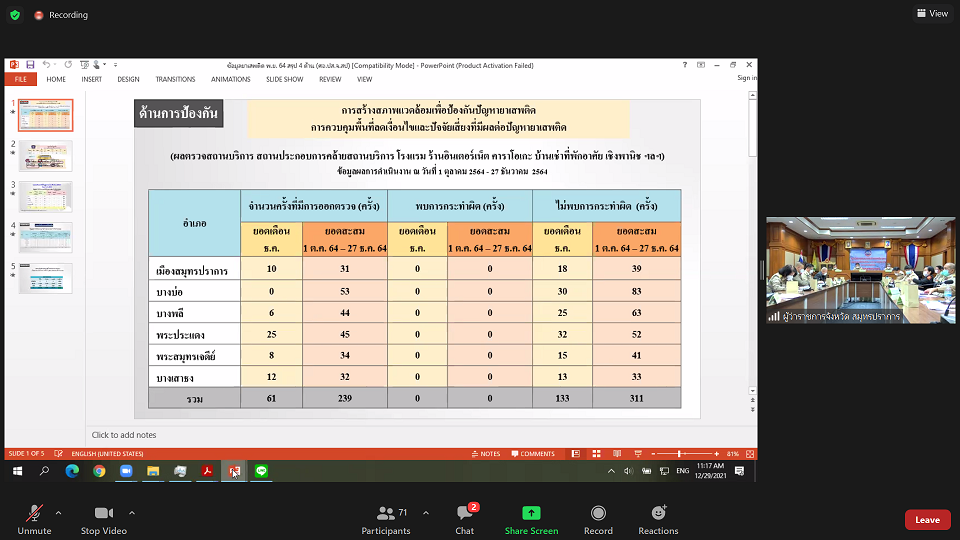Show hidden system tray icons
The image size is (960, 540).
611,471
